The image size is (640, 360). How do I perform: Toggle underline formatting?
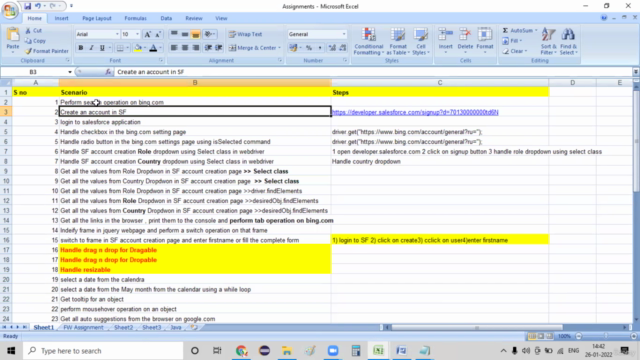(x=102, y=48)
